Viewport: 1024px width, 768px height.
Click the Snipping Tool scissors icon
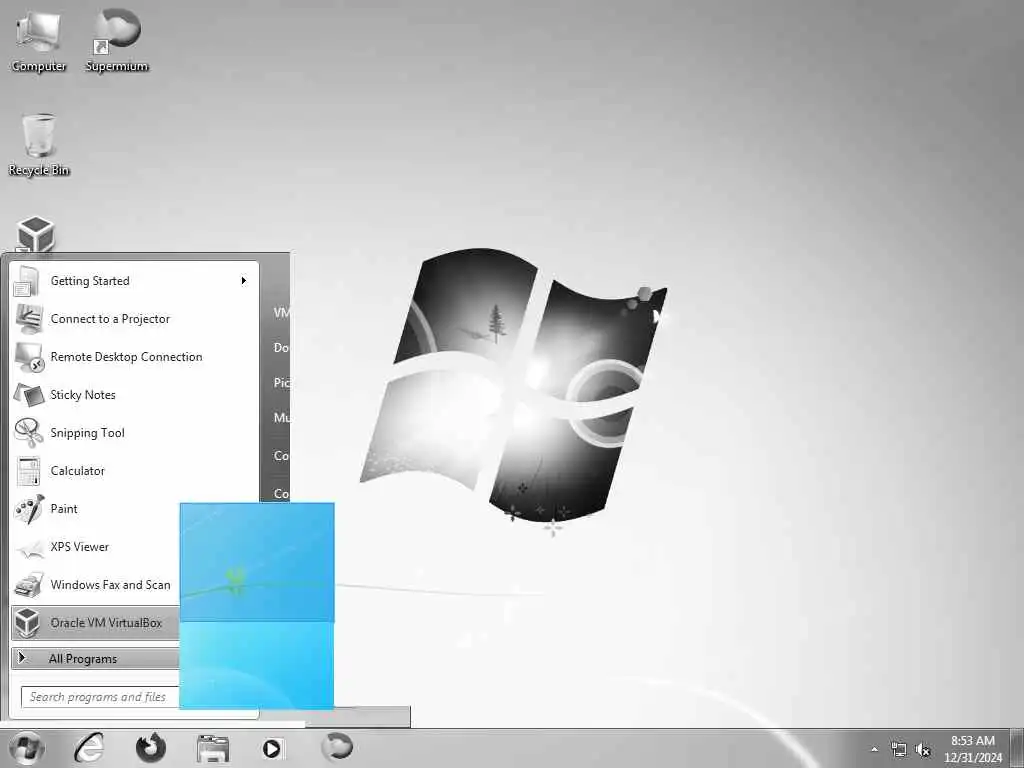click(x=28, y=432)
